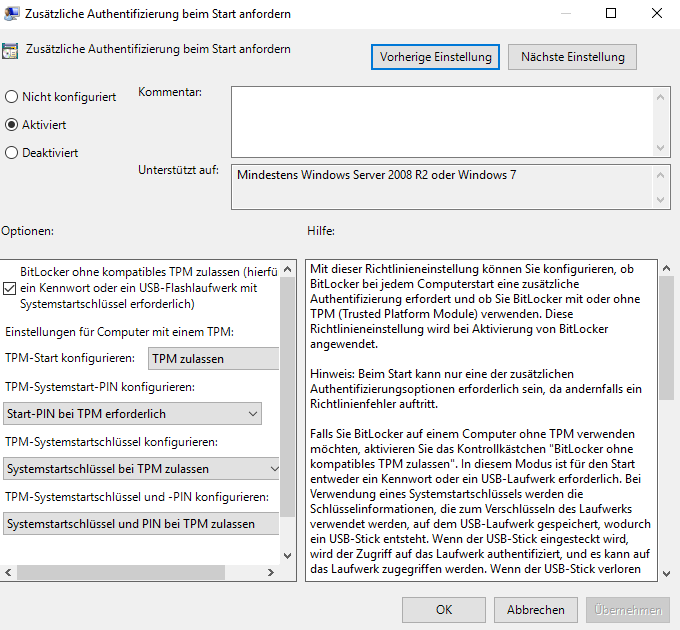This screenshot has width=680, height=630.
Task: Click the Nächste Einstellung button
Action: tap(572, 57)
